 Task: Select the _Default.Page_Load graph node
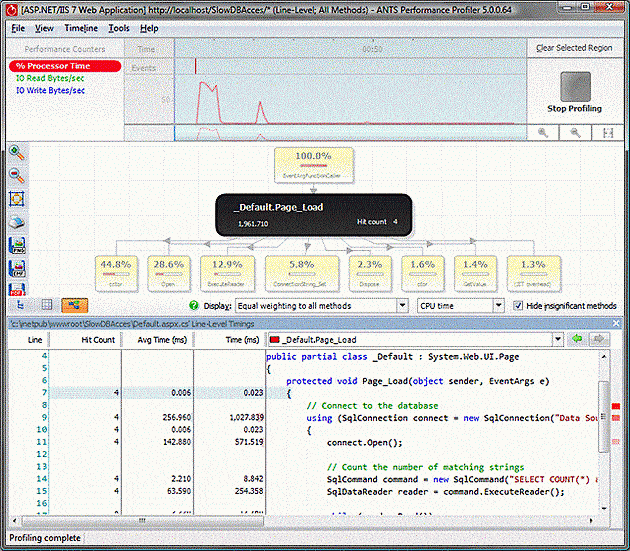coord(314,215)
